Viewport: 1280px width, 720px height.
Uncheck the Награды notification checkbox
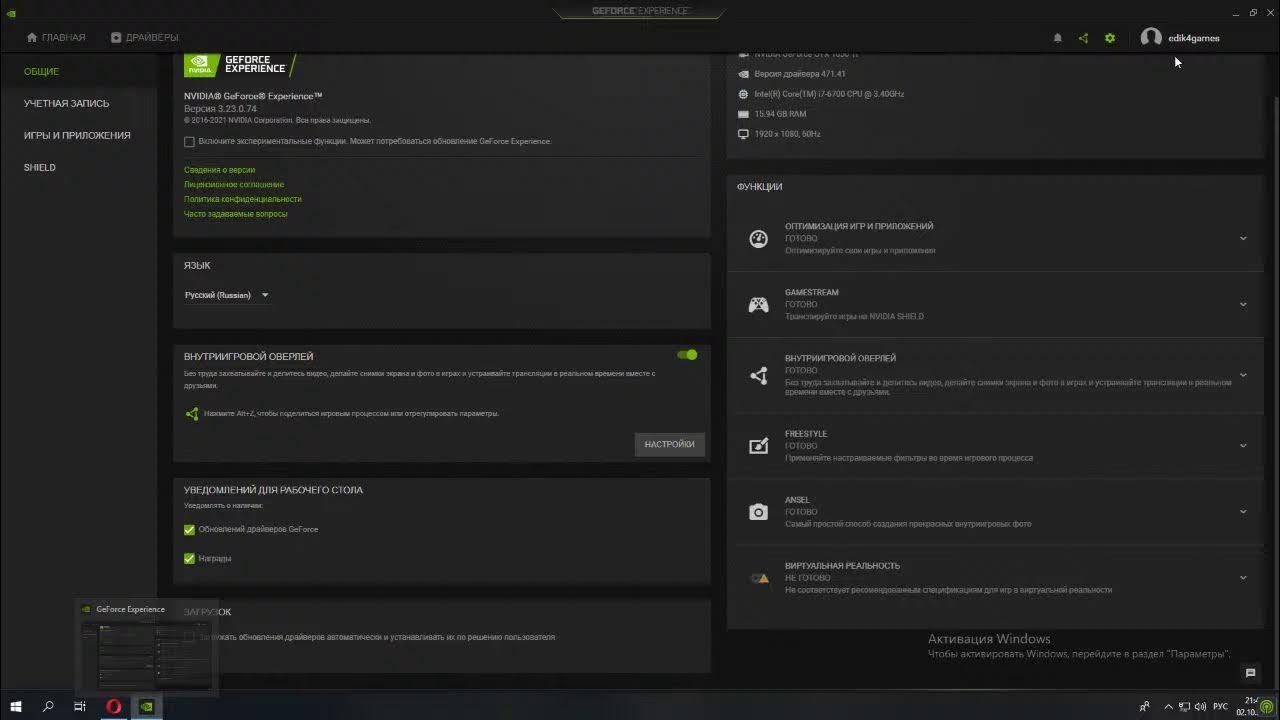pyautogui.click(x=189, y=559)
